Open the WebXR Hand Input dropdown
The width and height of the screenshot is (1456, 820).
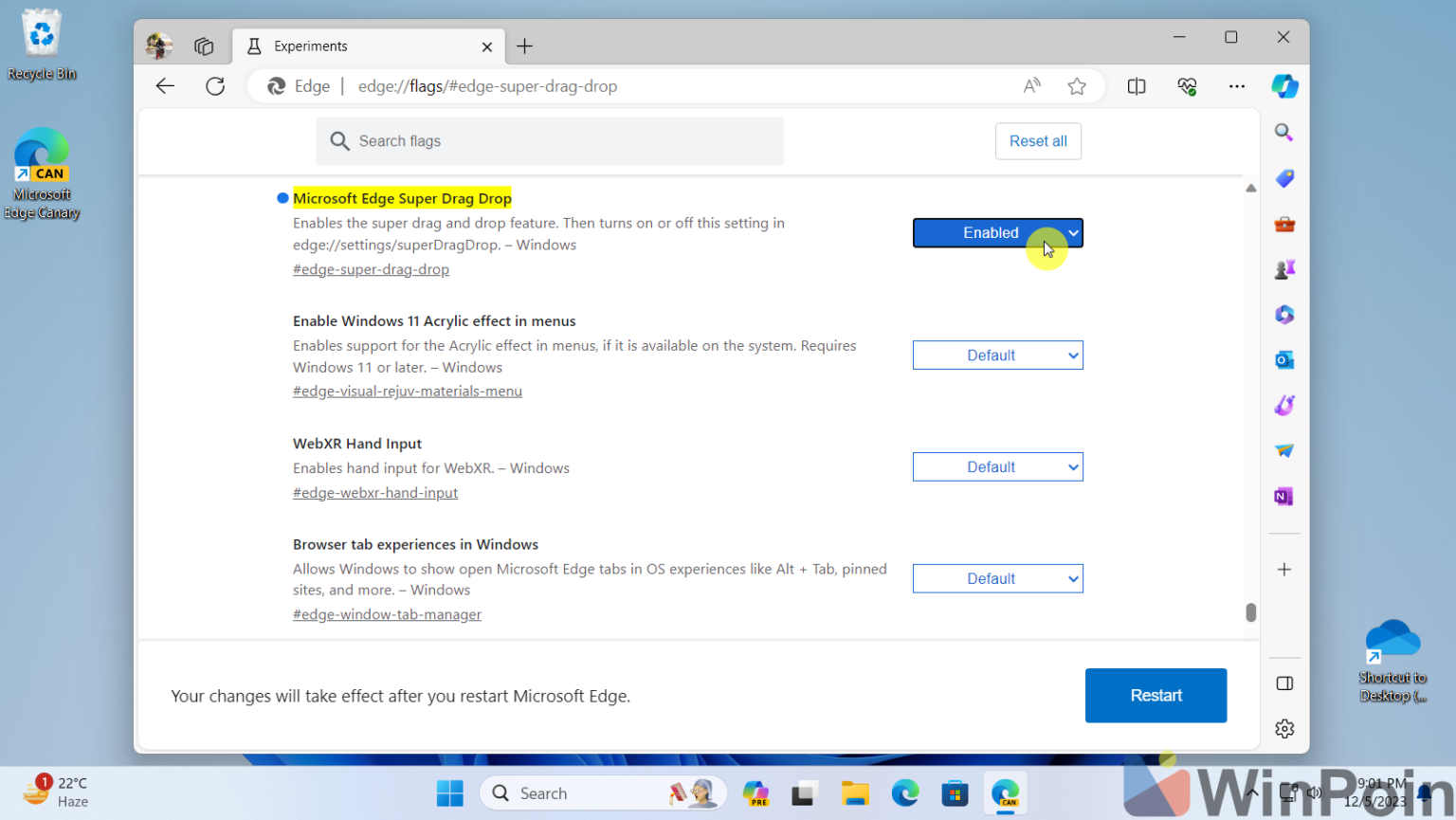[997, 466]
